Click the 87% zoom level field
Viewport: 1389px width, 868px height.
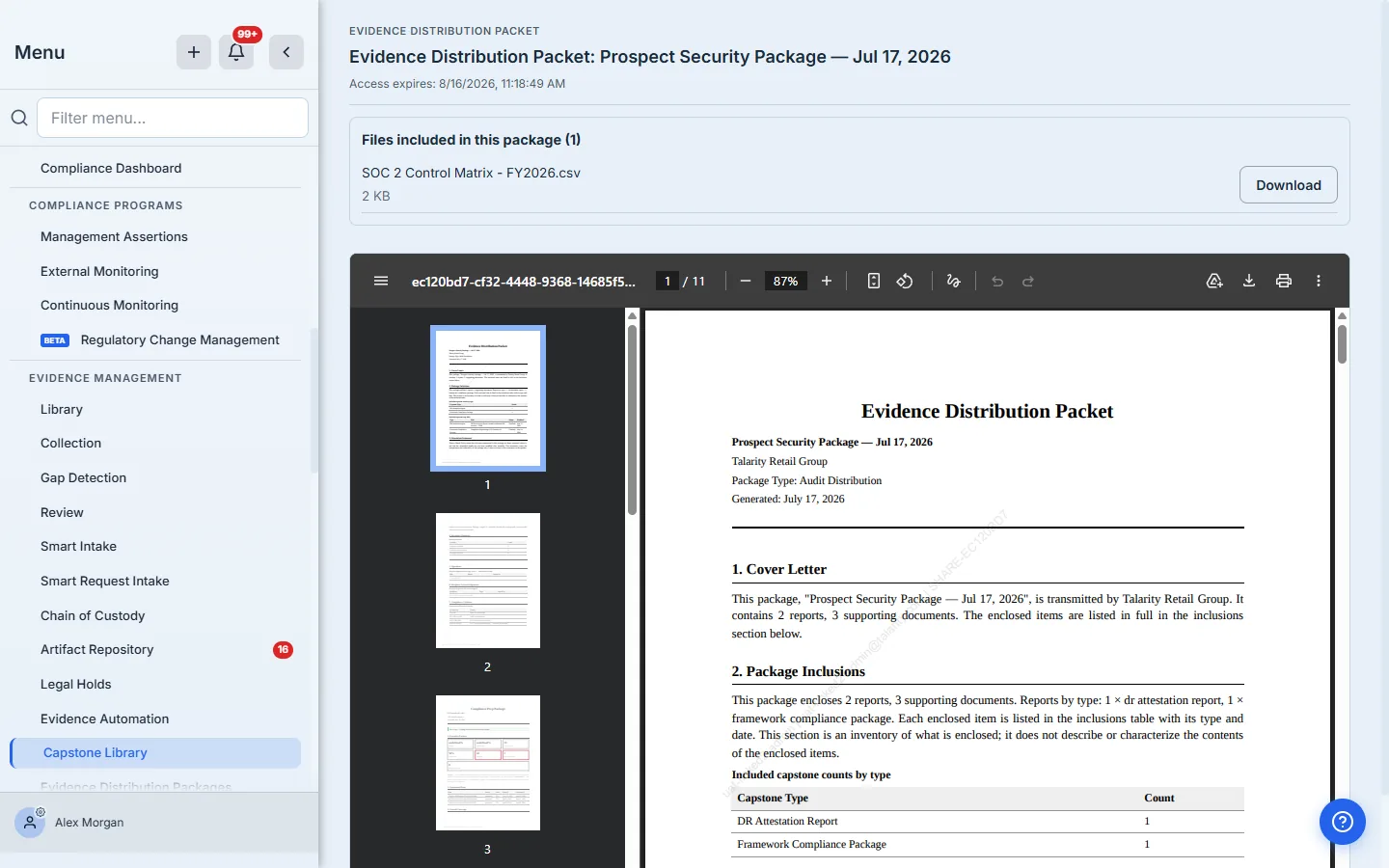pyautogui.click(x=786, y=281)
